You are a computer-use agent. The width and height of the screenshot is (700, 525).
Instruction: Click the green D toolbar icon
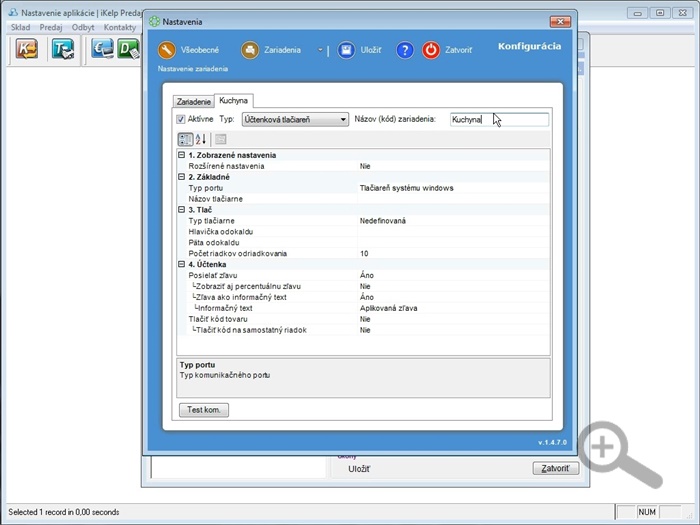click(x=129, y=49)
